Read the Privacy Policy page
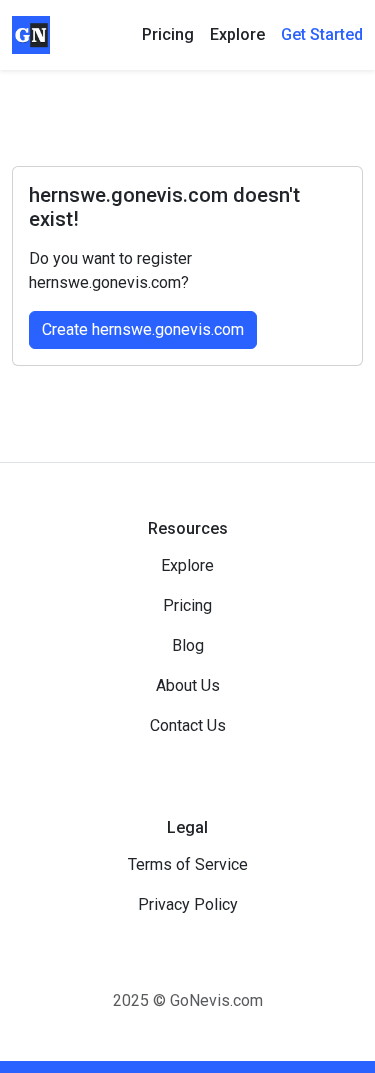The width and height of the screenshot is (375, 1073). [188, 905]
